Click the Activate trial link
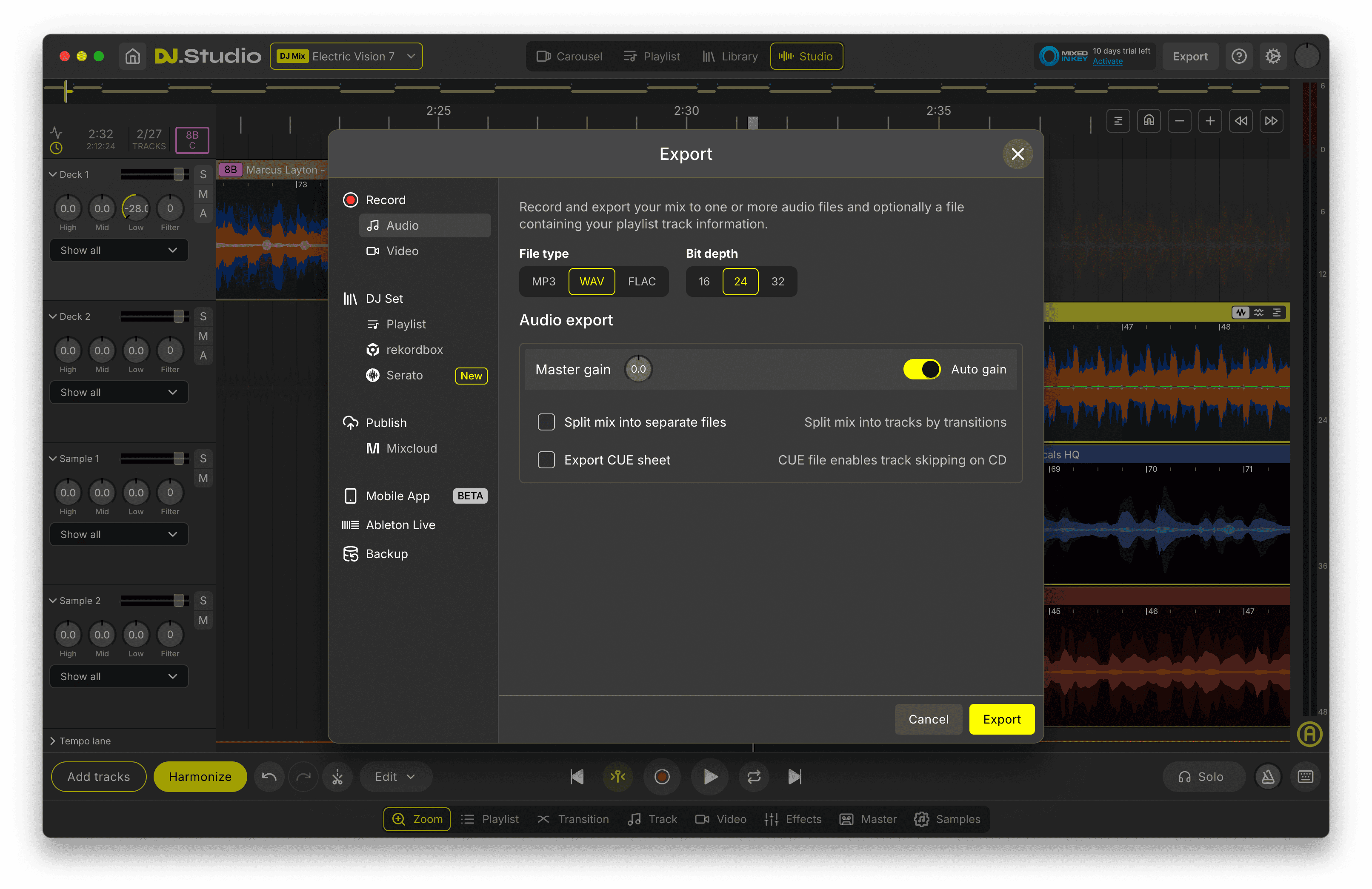1372x889 pixels. [1107, 61]
